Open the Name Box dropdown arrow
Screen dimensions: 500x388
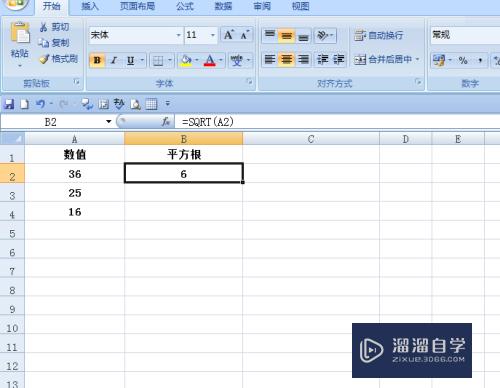click(109, 122)
